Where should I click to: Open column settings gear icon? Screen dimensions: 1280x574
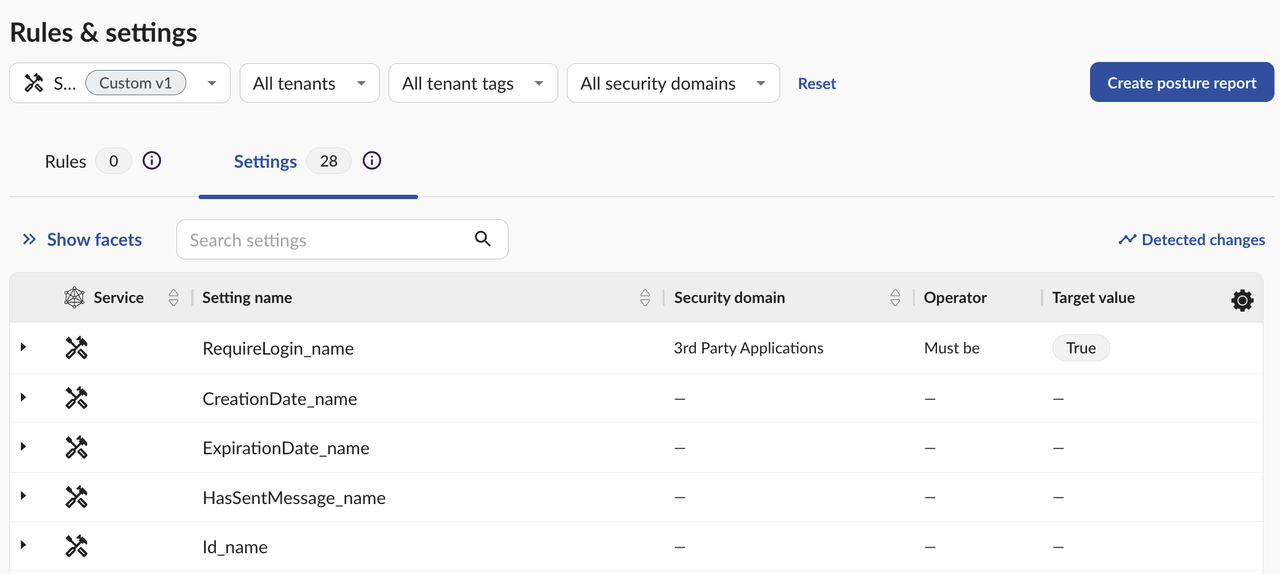click(1242, 299)
